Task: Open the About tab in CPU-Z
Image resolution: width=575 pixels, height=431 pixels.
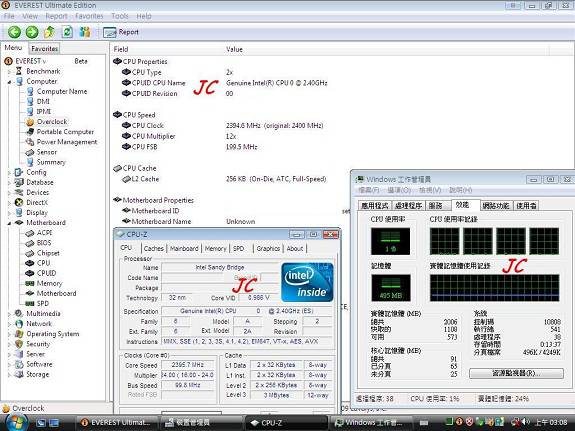Action: click(295, 248)
